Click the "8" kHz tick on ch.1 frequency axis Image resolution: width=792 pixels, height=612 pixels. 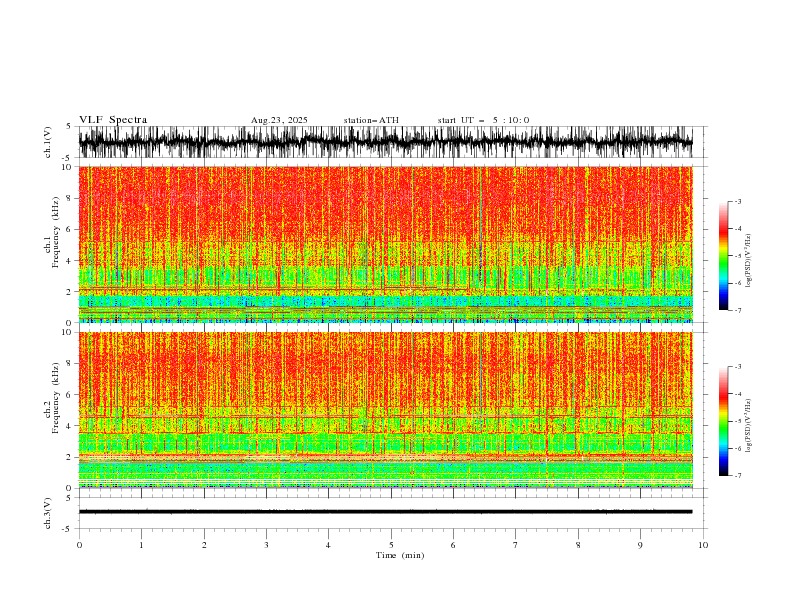[70, 198]
